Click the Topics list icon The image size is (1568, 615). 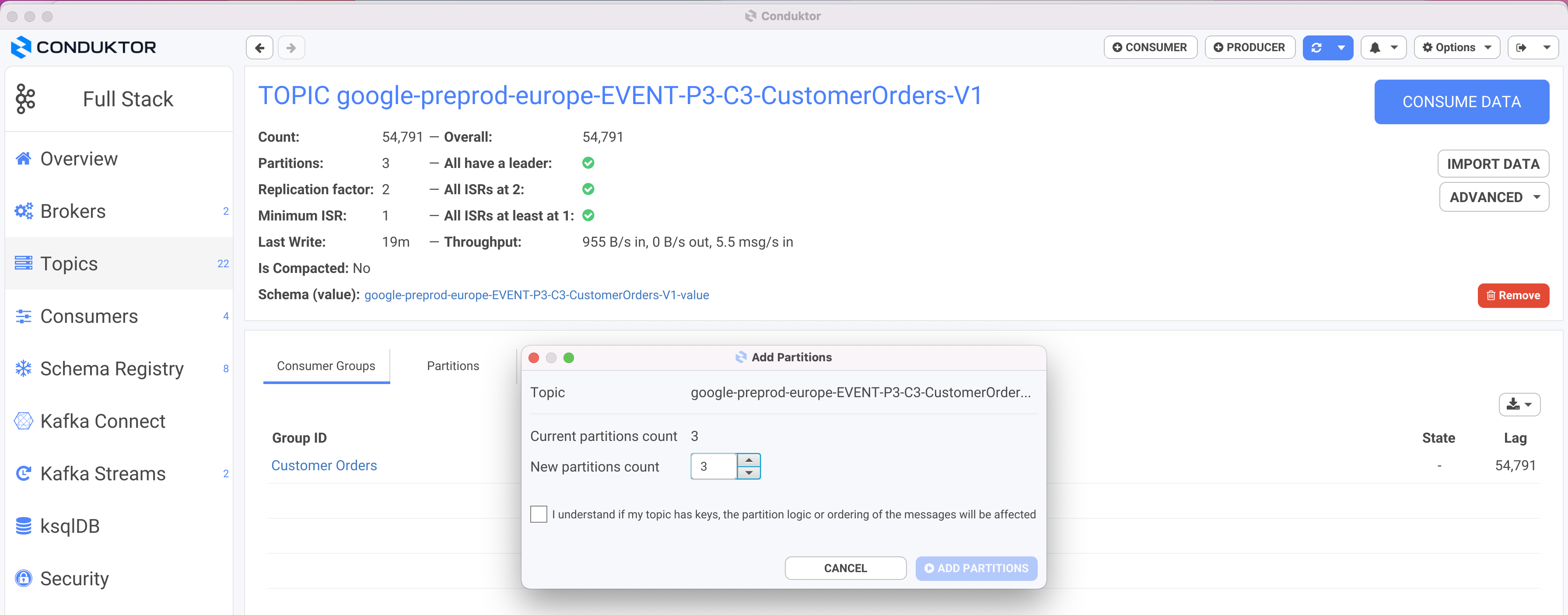click(23, 263)
